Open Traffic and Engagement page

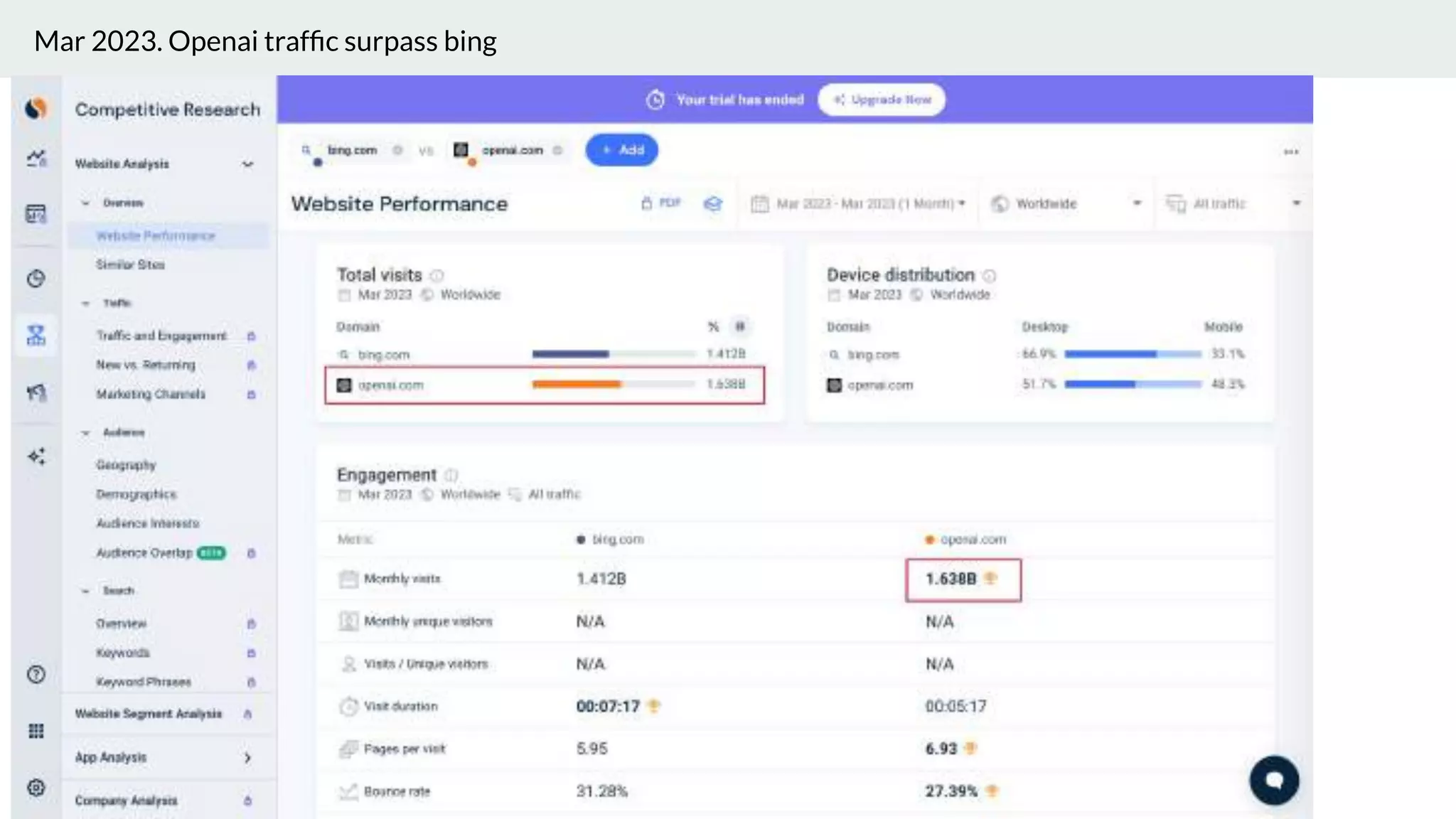tap(161, 336)
